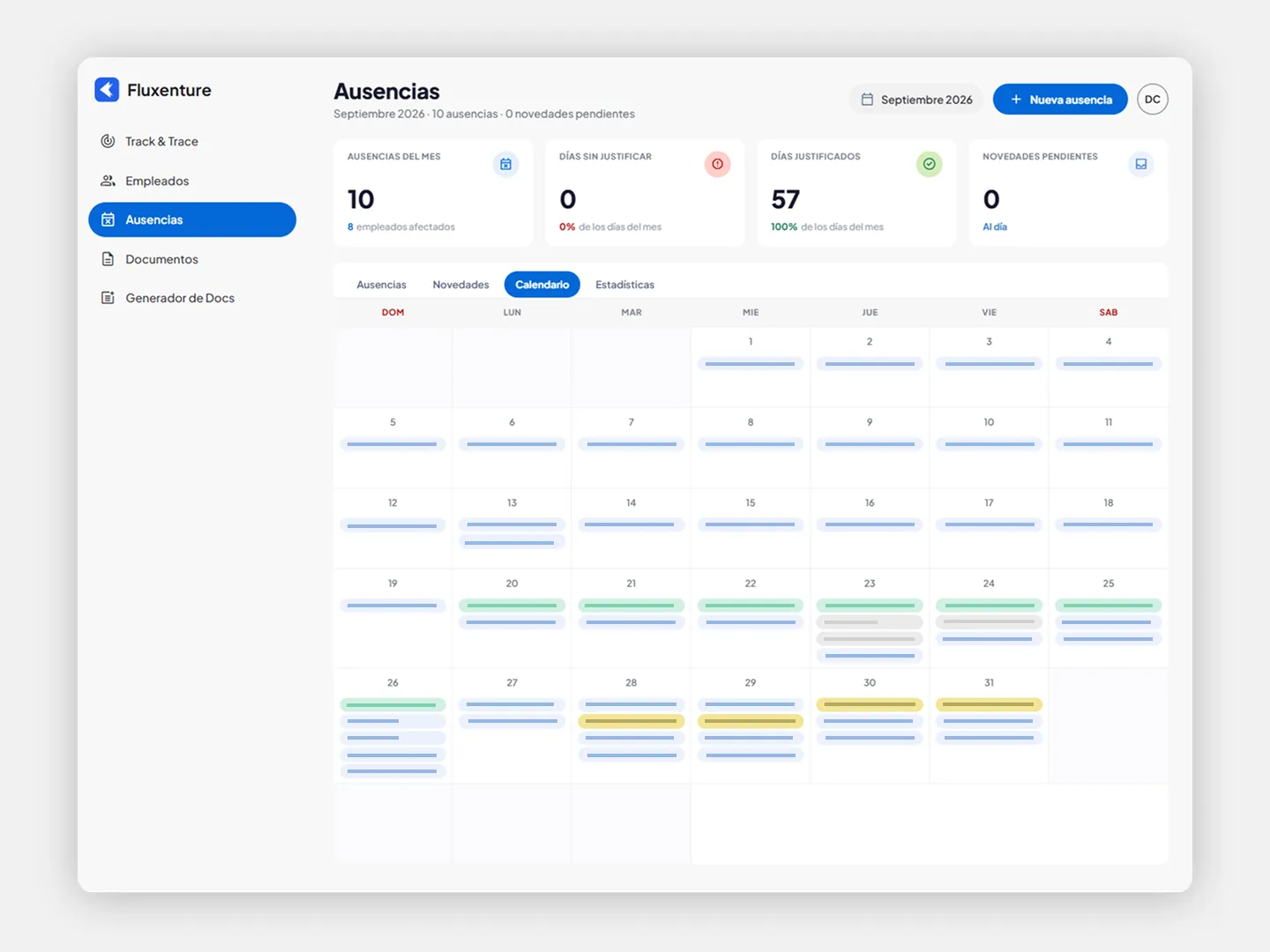Viewport: 1270px width, 952px height.
Task: Click the green absence bar on day 20
Action: [x=512, y=606]
